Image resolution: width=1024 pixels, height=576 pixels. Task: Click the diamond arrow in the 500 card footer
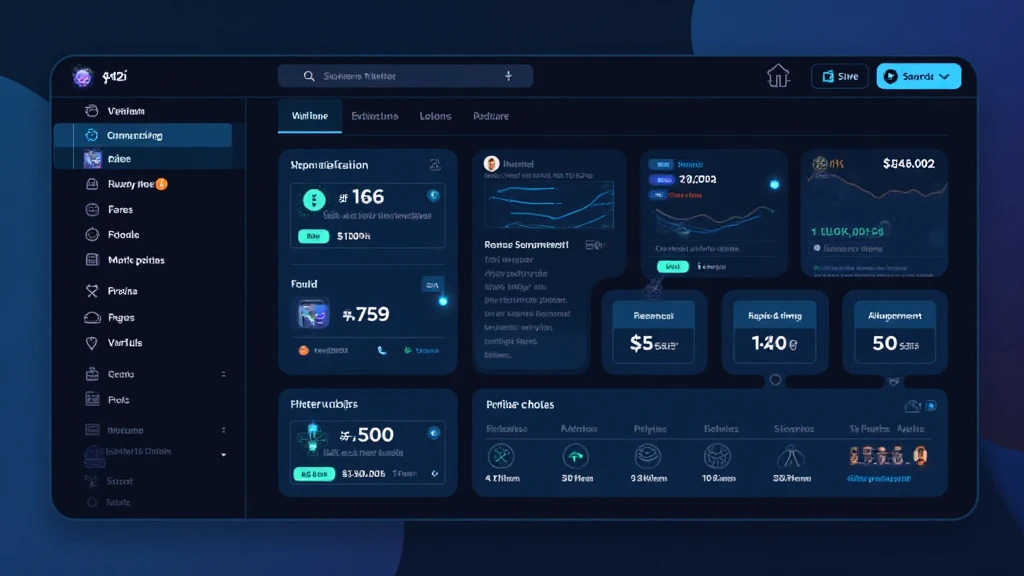click(x=435, y=474)
